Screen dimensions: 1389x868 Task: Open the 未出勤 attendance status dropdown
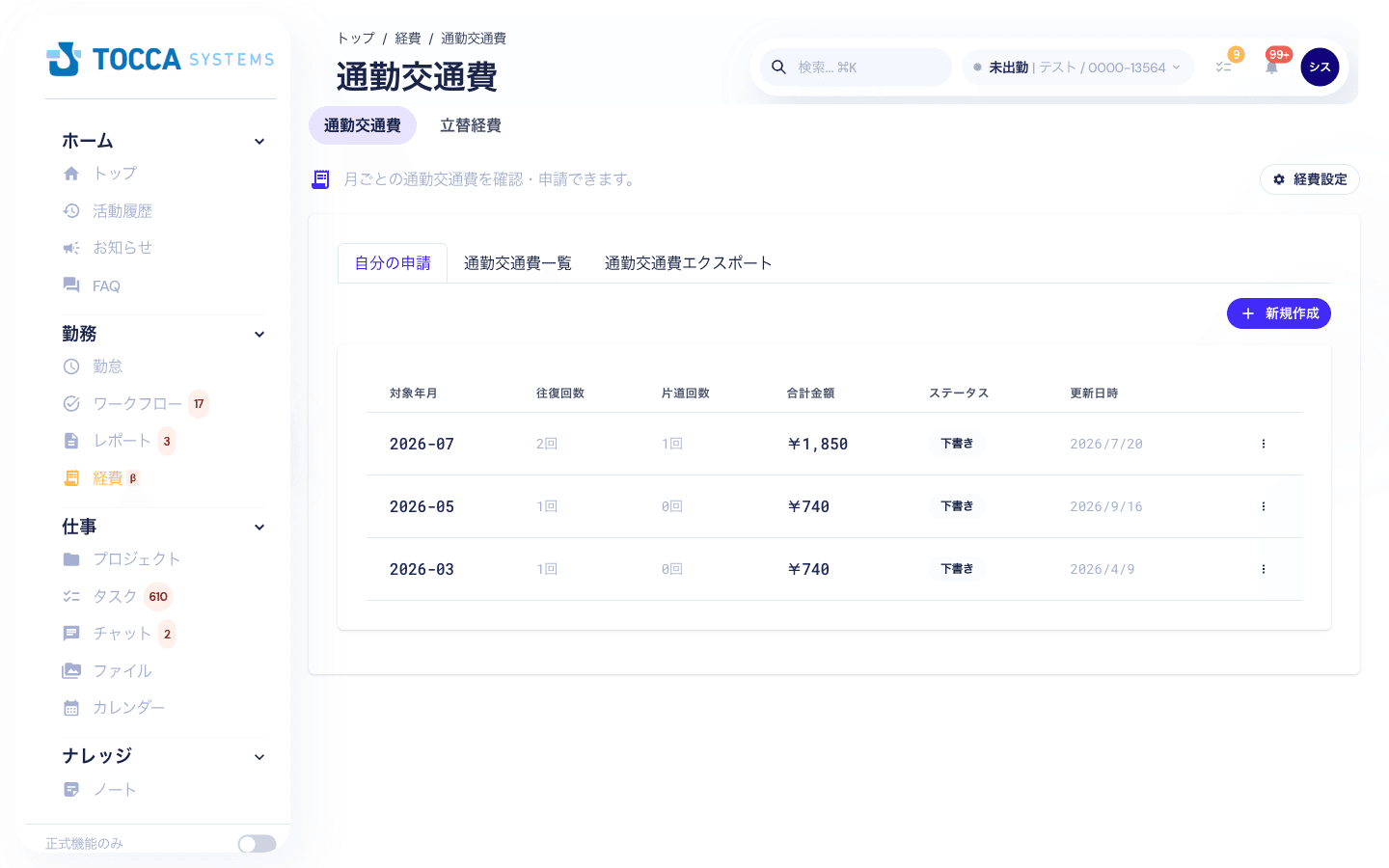(x=1077, y=68)
